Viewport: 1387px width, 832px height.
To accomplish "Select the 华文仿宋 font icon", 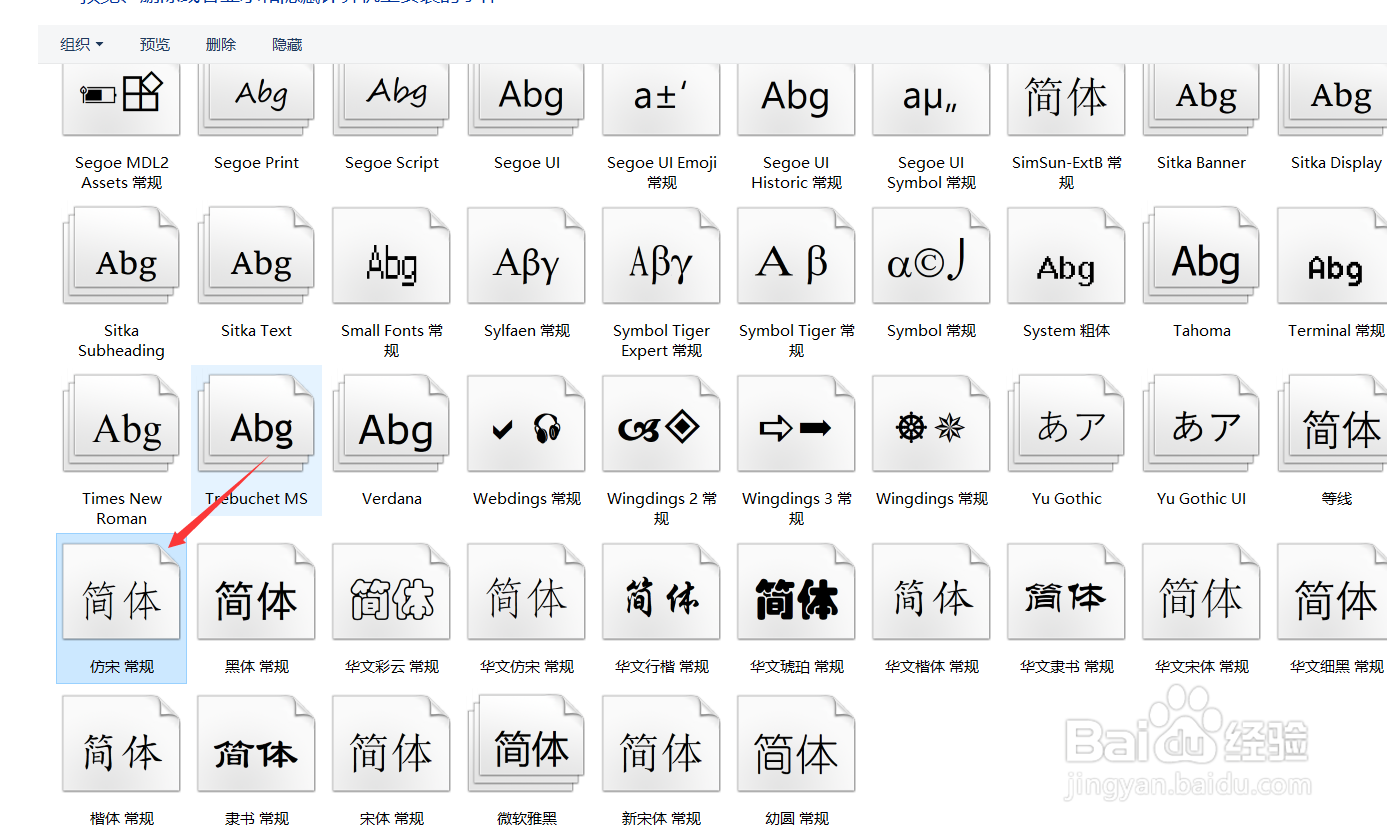I will click(x=526, y=590).
